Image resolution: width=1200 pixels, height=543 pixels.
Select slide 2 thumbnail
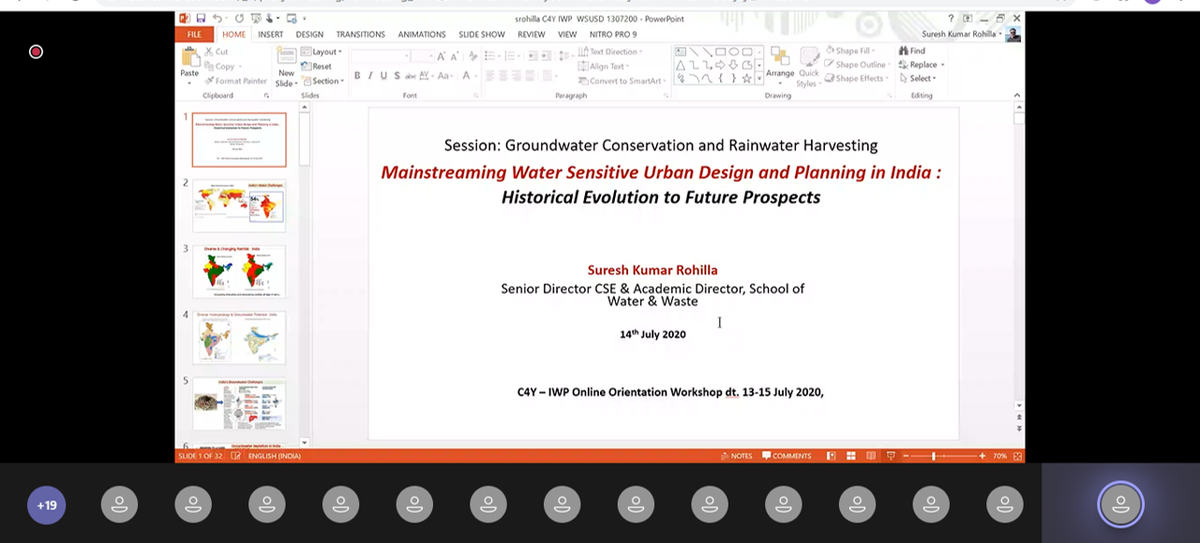[239, 205]
